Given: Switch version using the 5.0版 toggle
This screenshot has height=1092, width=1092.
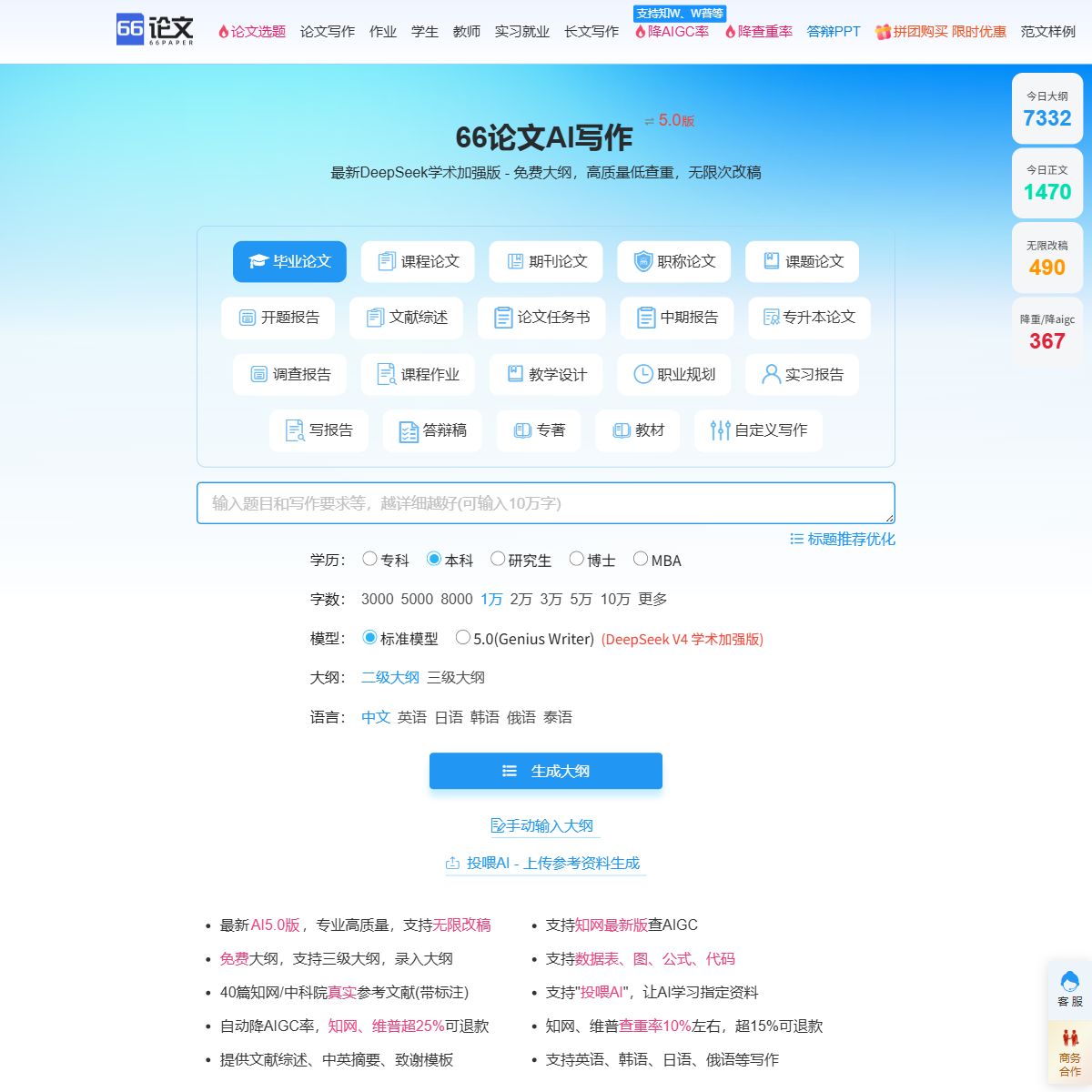Looking at the screenshot, I should point(670,120).
